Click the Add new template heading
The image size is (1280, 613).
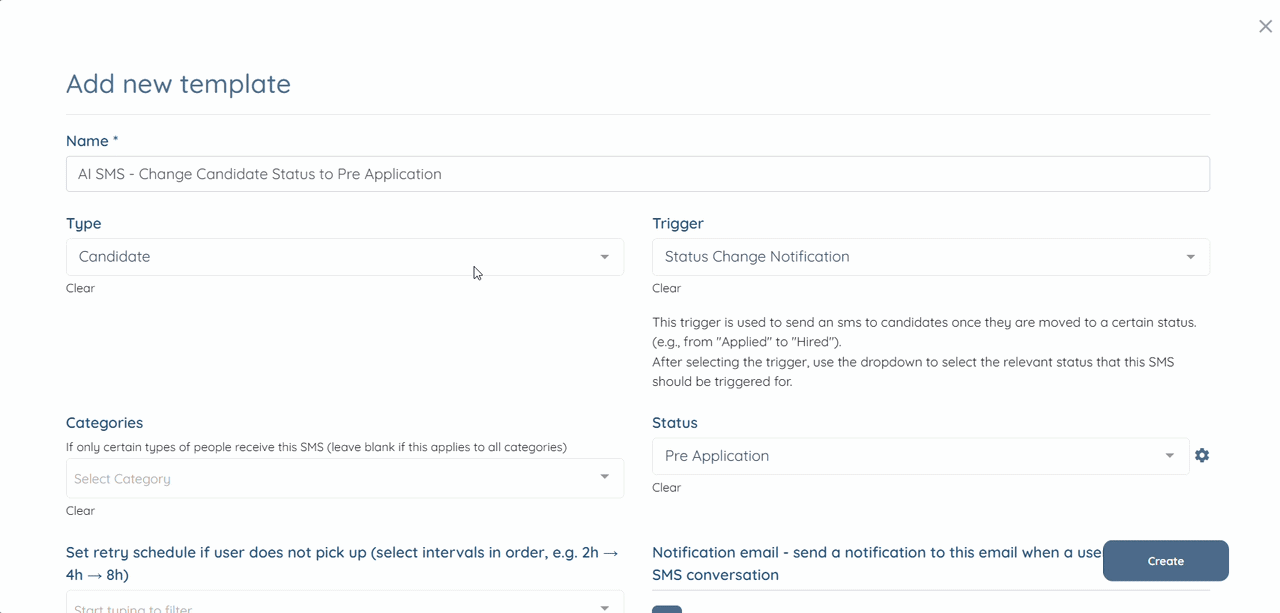pyautogui.click(x=178, y=83)
